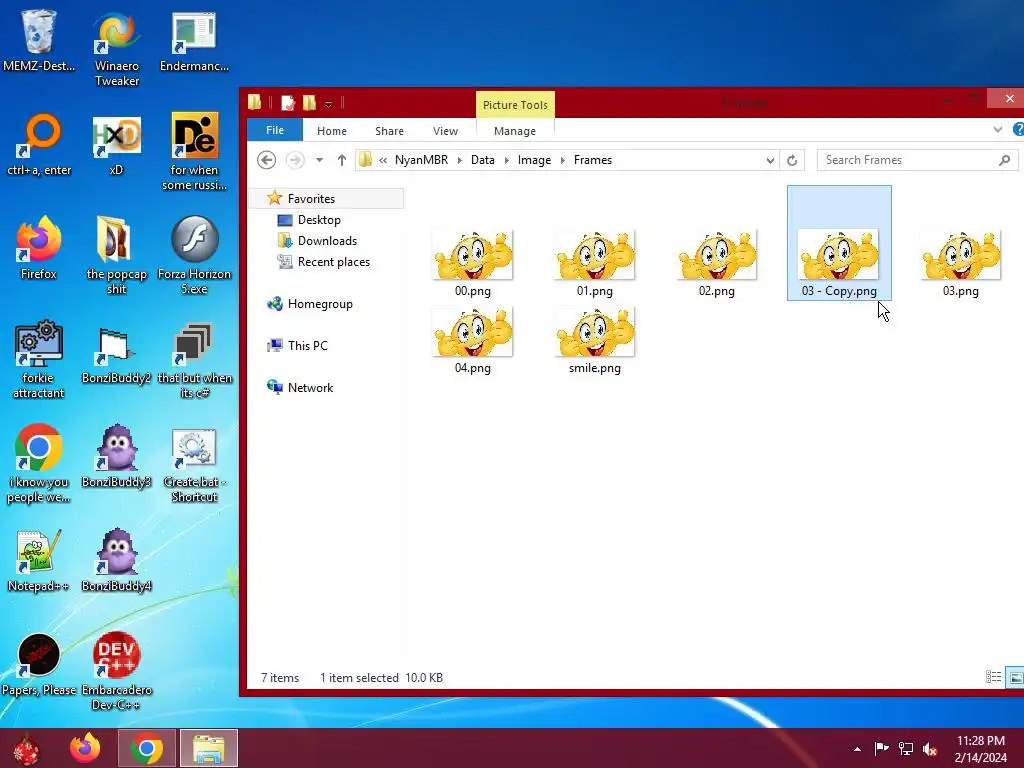Open Winaero Tweaker desktop shortcut
Image resolution: width=1024 pixels, height=768 pixels.
116,47
